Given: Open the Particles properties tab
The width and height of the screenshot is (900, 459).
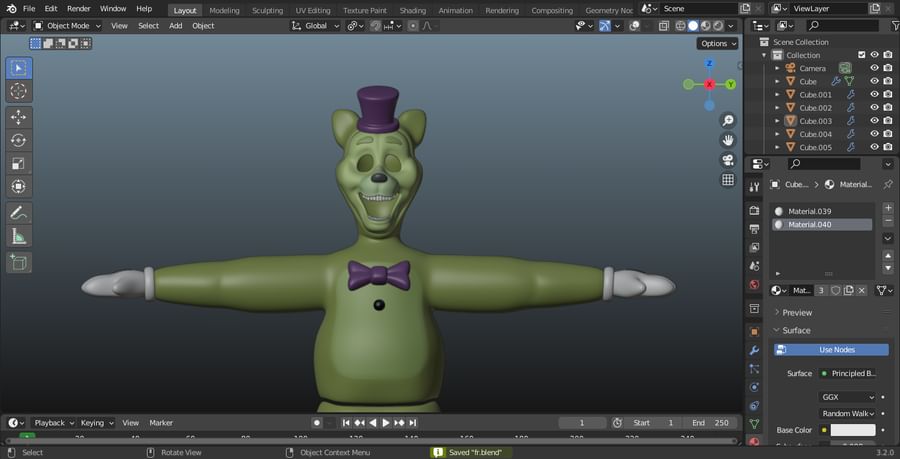Looking at the screenshot, I should coord(754,369).
